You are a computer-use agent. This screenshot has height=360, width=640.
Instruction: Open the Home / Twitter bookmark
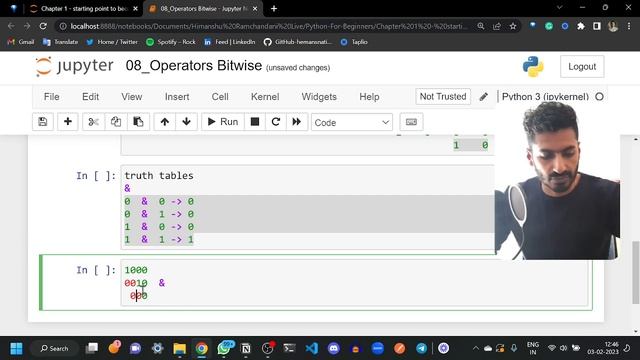[112, 42]
